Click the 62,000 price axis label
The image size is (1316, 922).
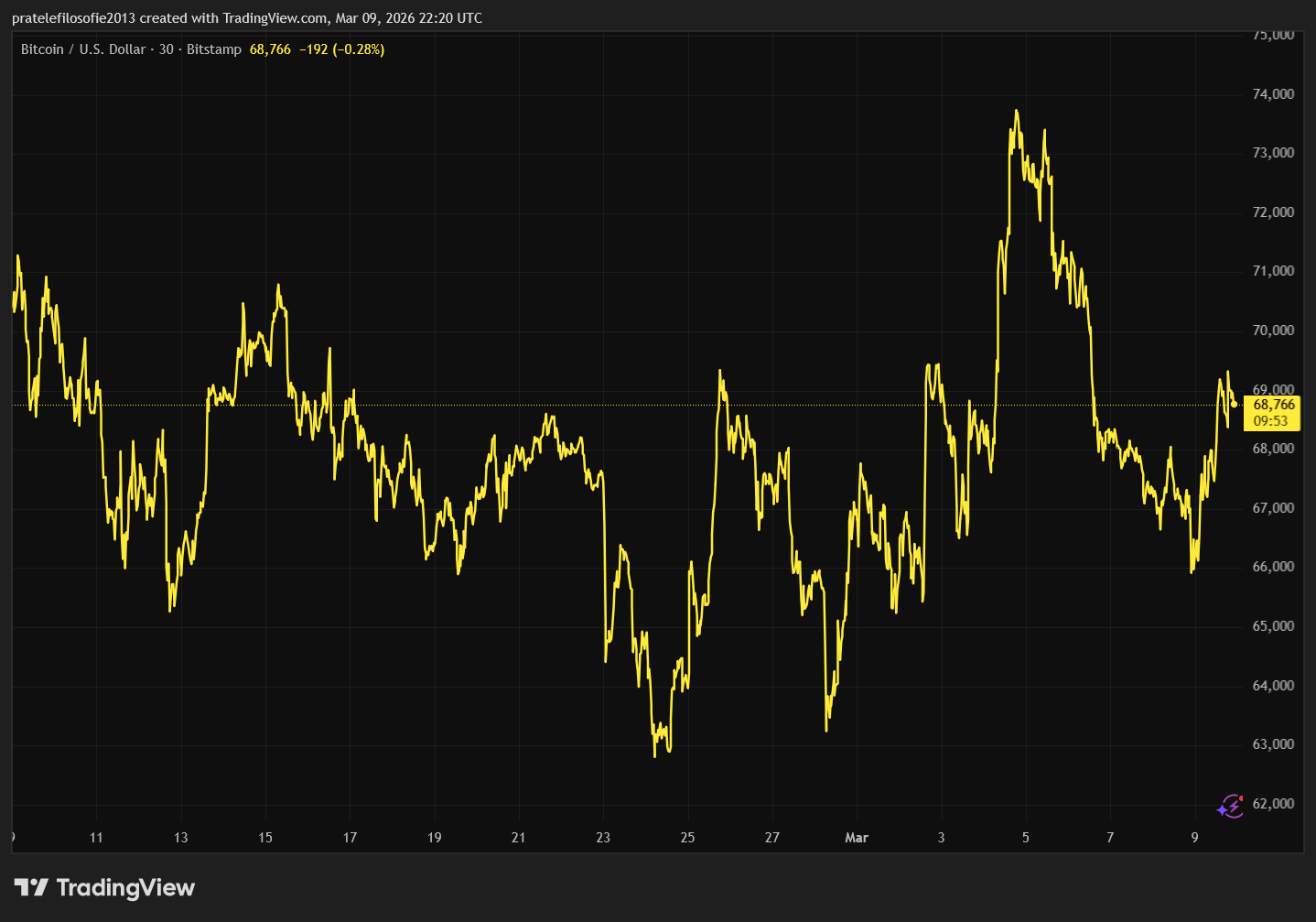tap(1273, 804)
